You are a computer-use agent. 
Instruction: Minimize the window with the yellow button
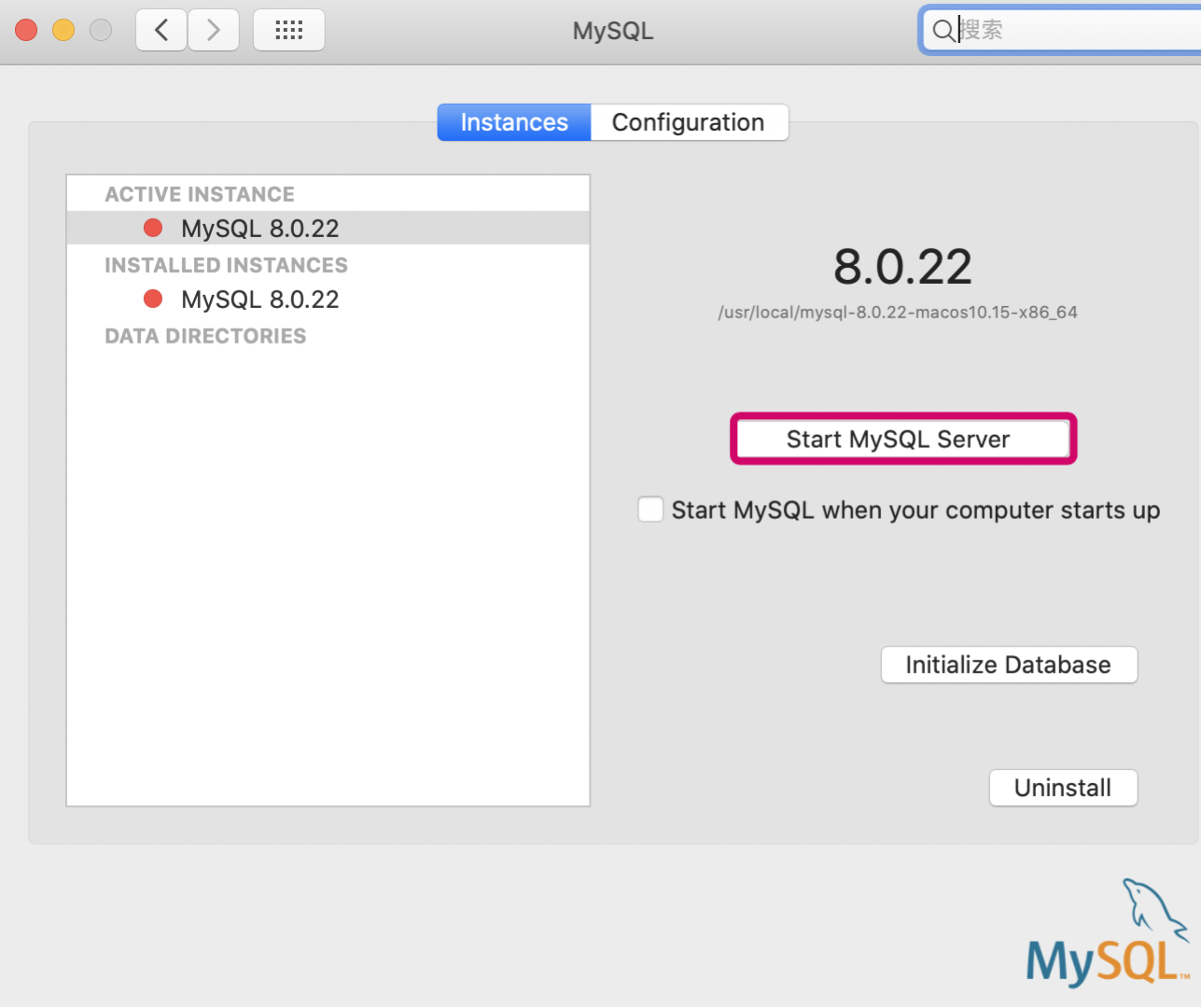(63, 30)
